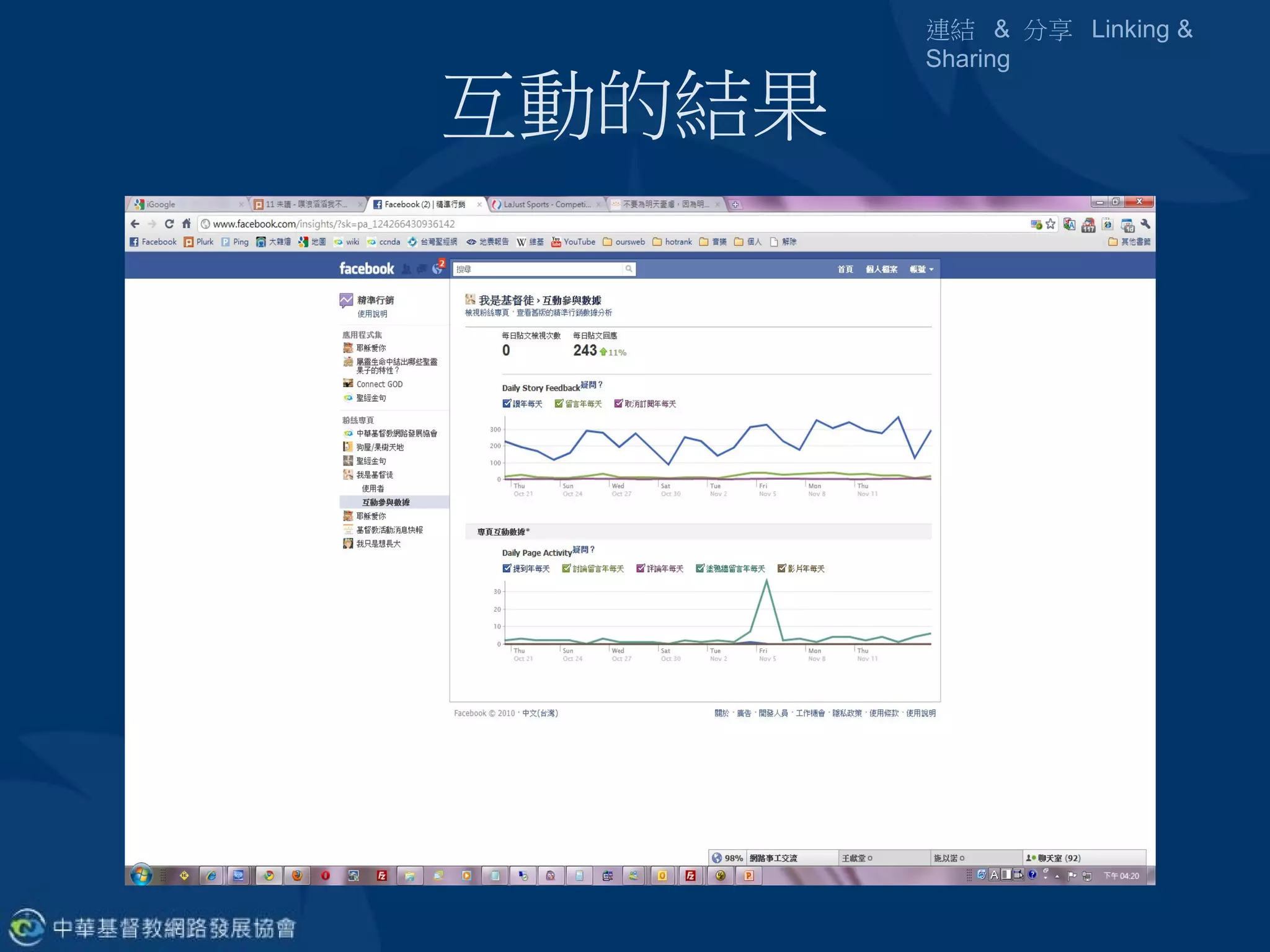1270x952 pixels.
Task: Open the wiki bookmark
Action: coord(346,242)
